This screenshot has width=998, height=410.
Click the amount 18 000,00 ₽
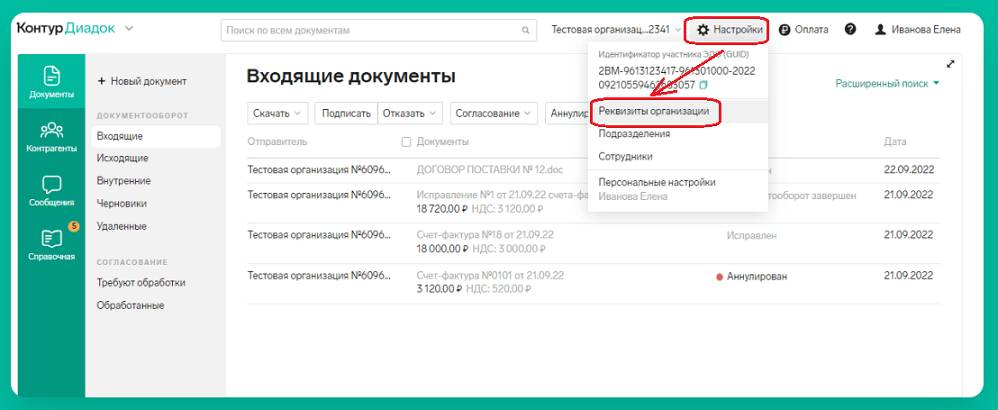coord(442,249)
